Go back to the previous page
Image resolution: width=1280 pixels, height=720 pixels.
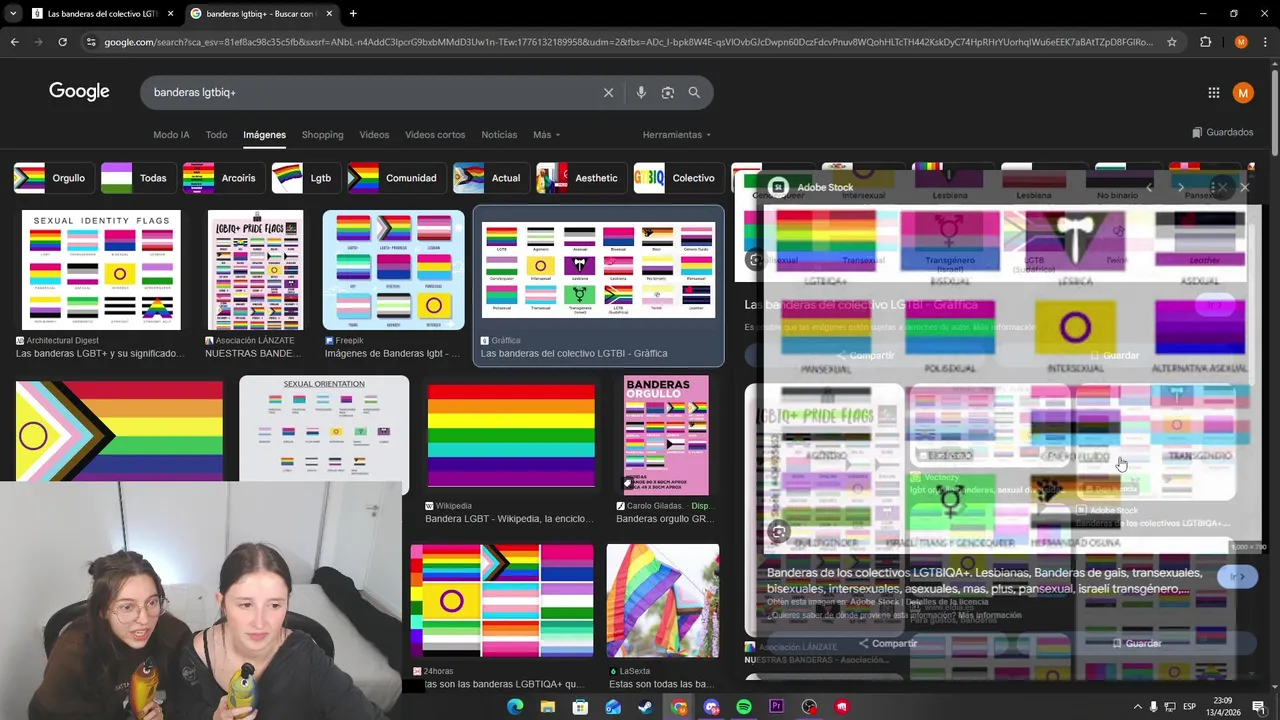[14, 42]
